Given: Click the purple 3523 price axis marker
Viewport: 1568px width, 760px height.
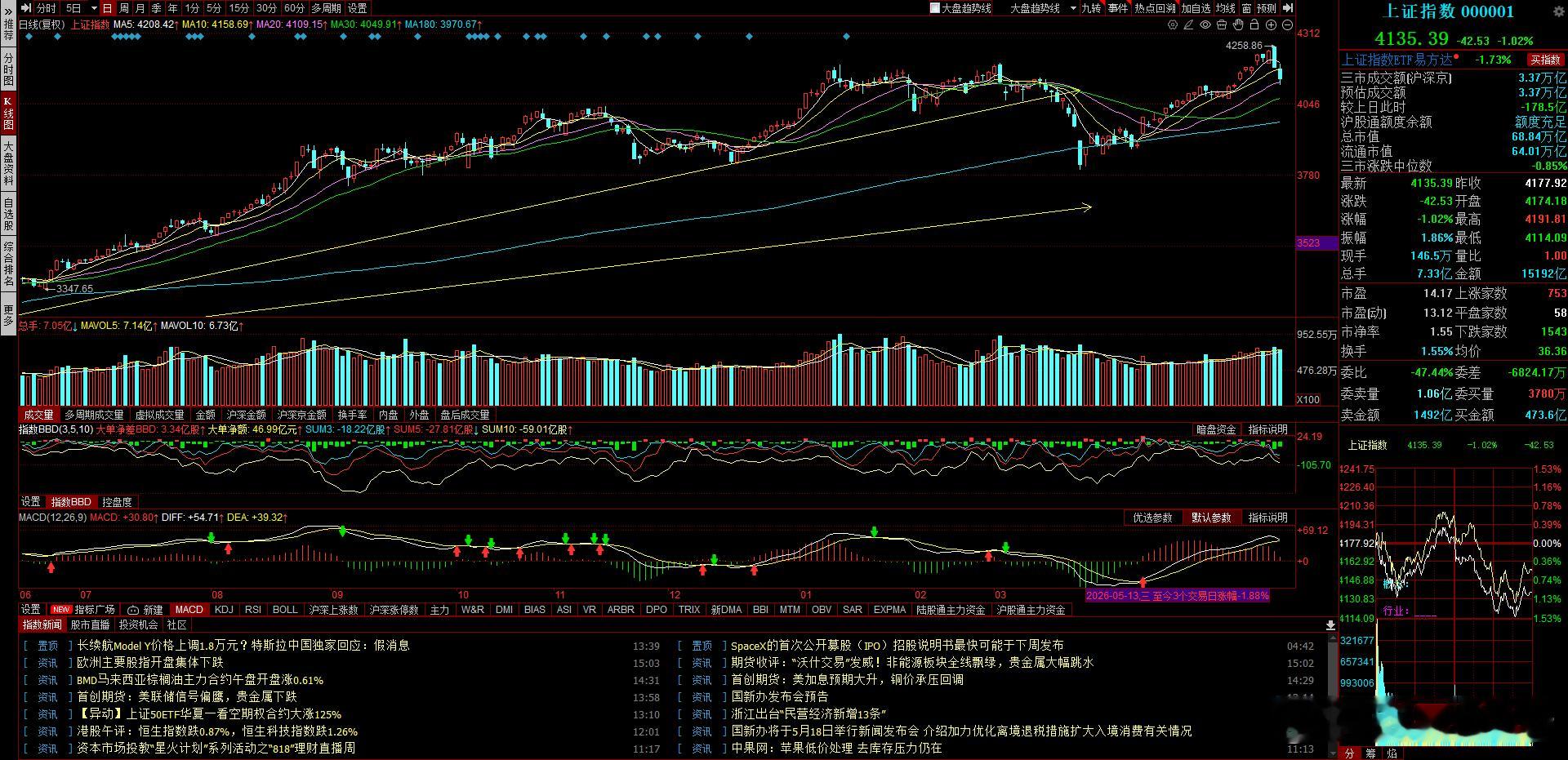Looking at the screenshot, I should click(x=1316, y=243).
